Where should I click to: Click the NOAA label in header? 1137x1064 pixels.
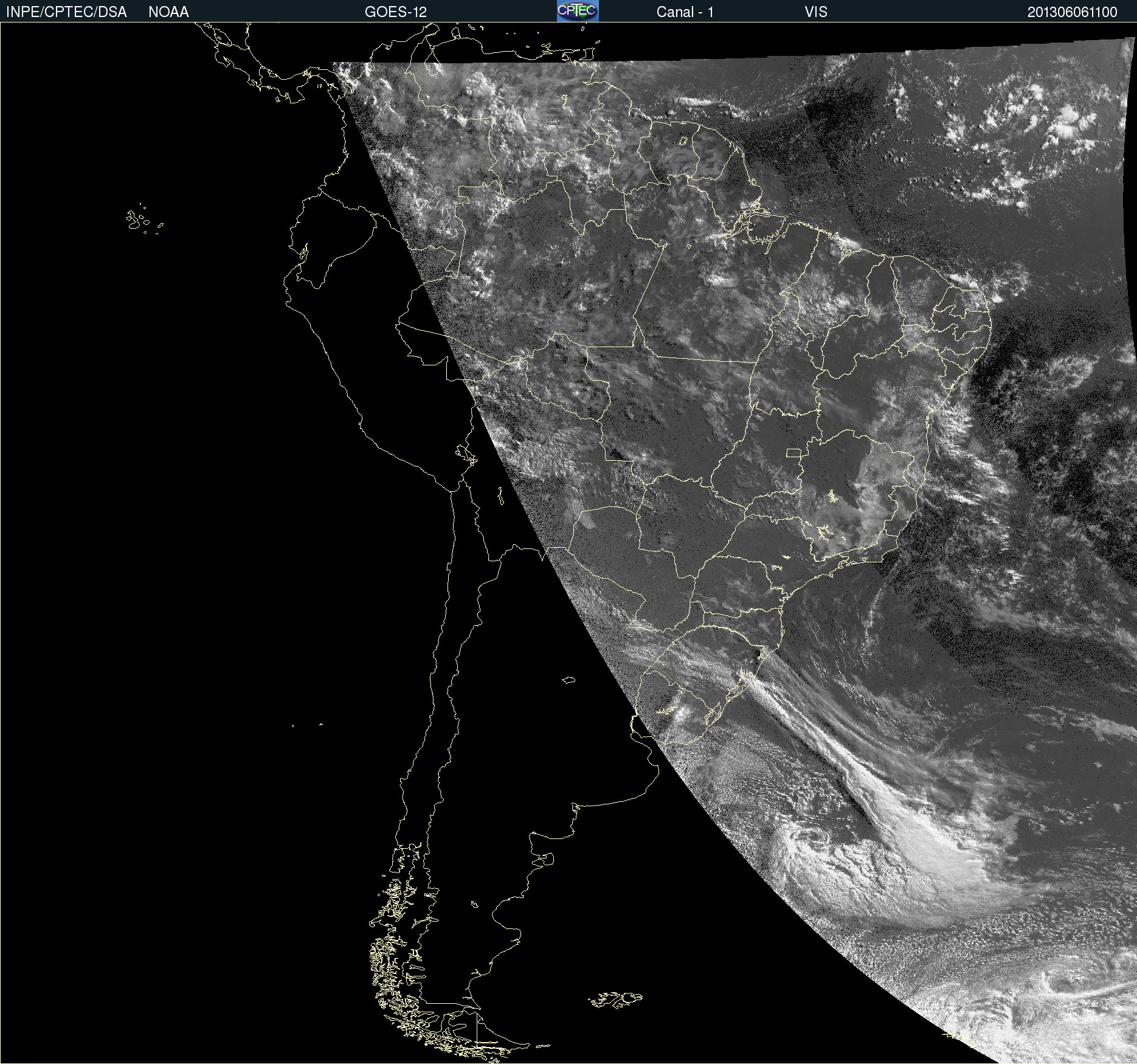tap(168, 12)
